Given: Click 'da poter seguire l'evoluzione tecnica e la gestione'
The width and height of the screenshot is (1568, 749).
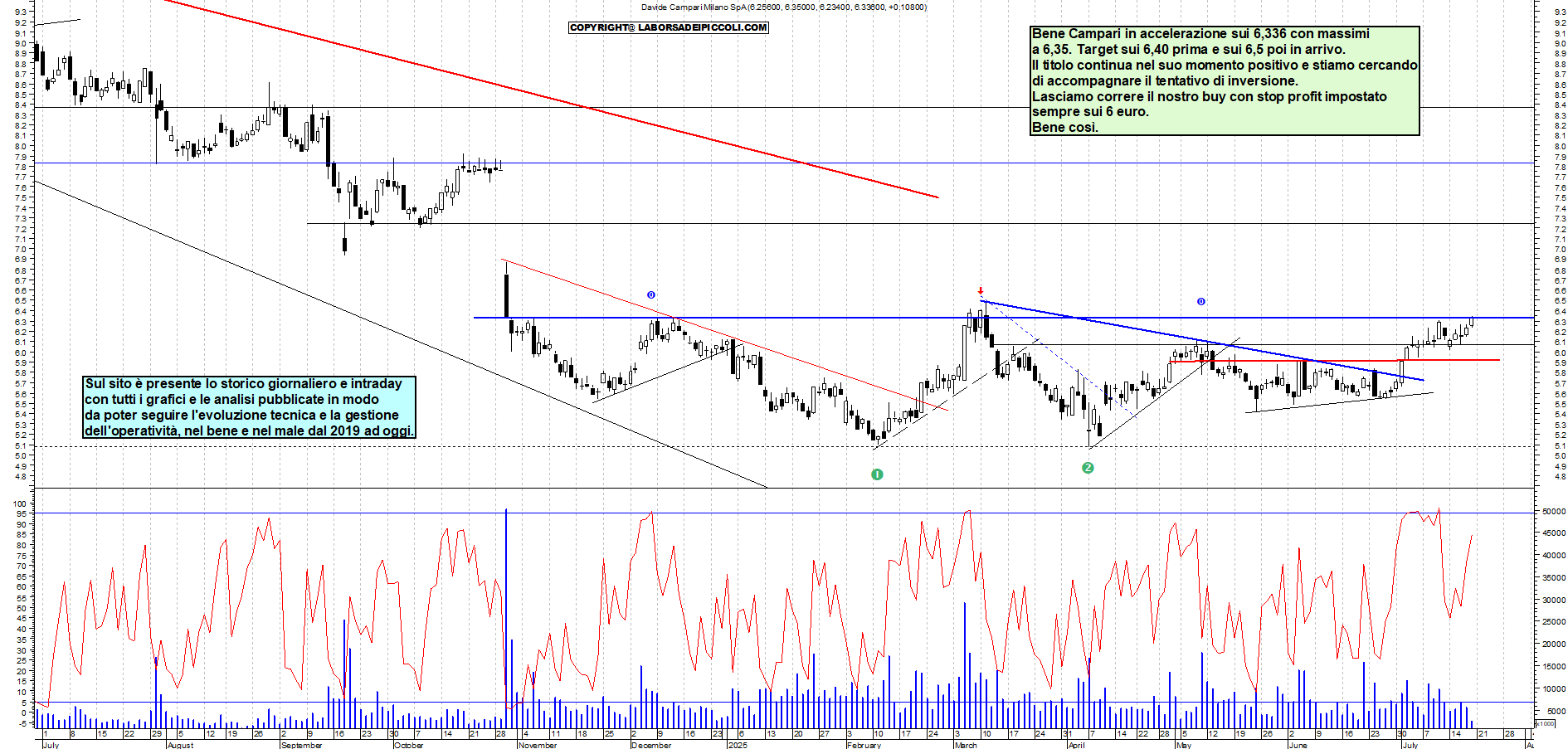Looking at the screenshot, I should [x=241, y=416].
